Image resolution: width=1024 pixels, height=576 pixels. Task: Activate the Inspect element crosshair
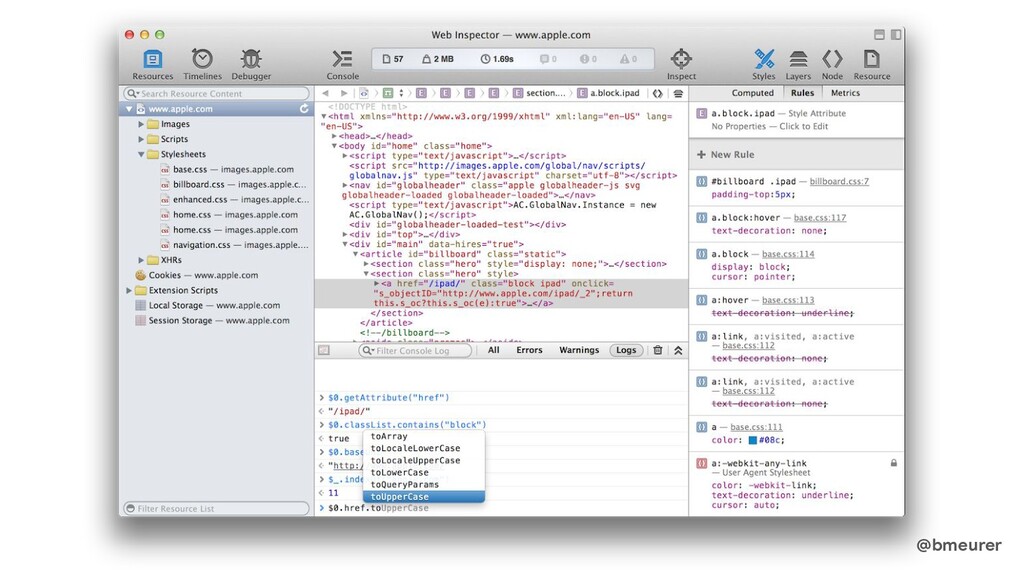[681, 65]
